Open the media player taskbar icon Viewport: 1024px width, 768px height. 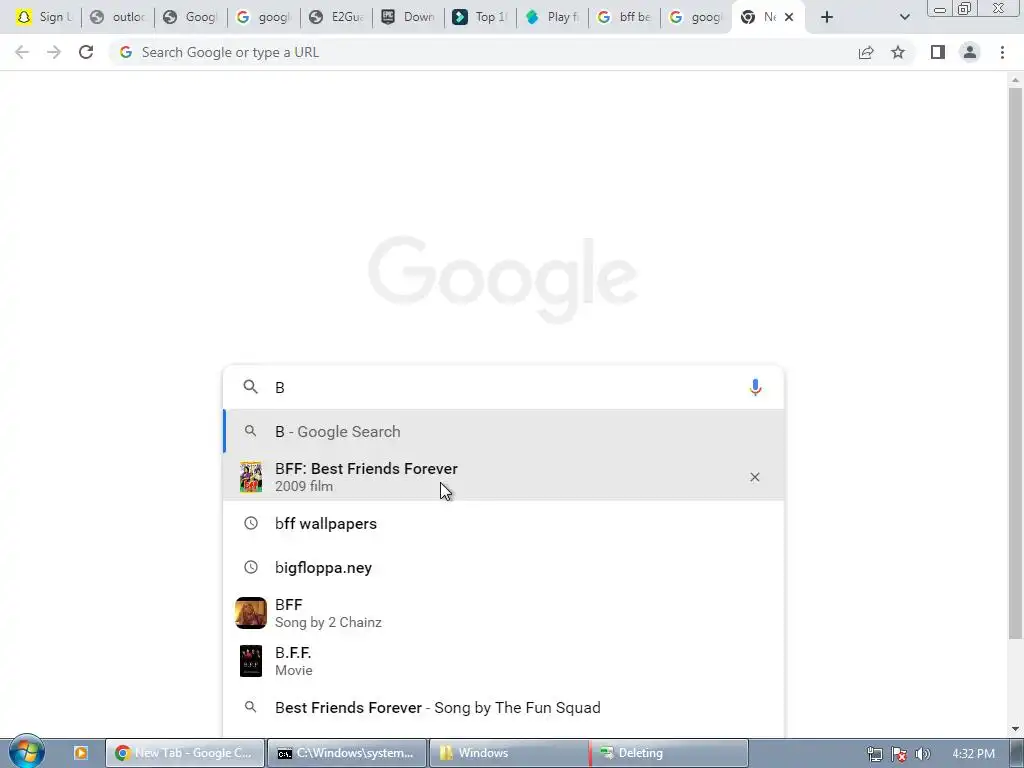[x=81, y=753]
